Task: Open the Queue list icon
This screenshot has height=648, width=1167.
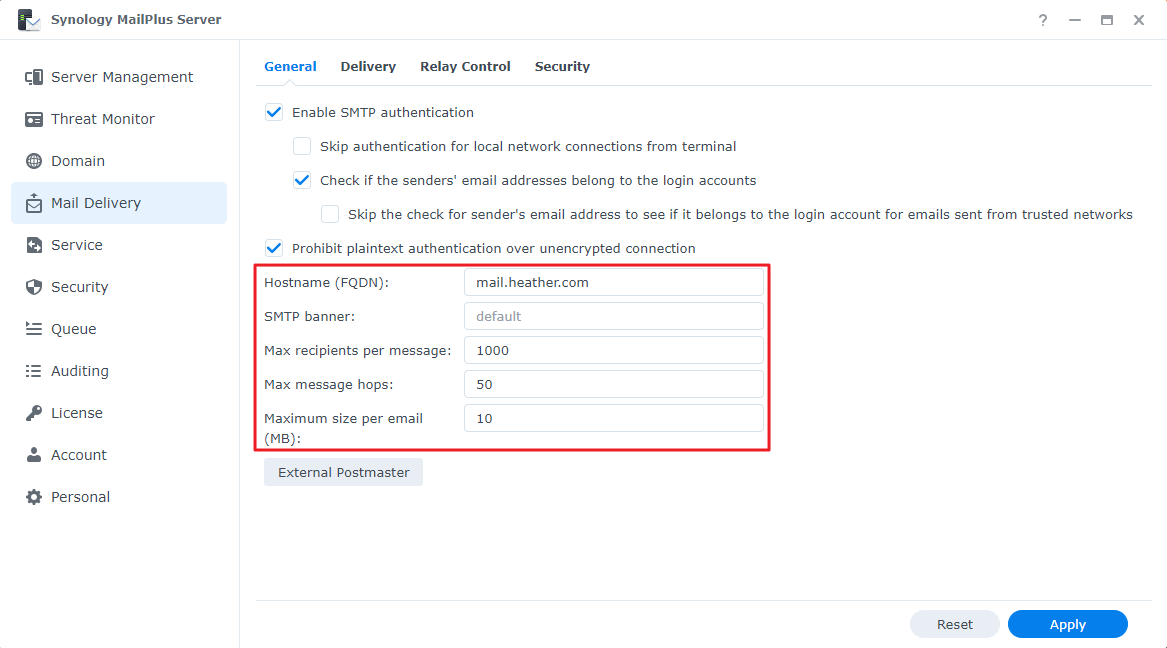Action: click(34, 328)
